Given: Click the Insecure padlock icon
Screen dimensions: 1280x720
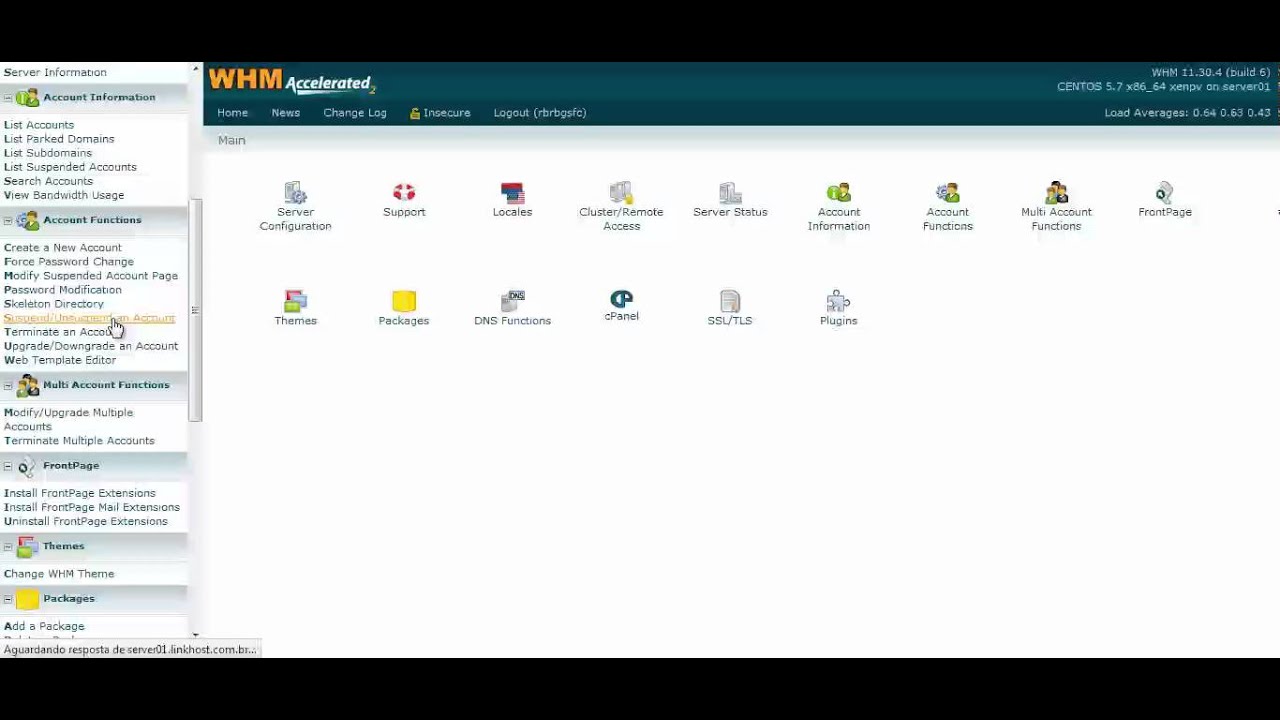Looking at the screenshot, I should [x=415, y=113].
